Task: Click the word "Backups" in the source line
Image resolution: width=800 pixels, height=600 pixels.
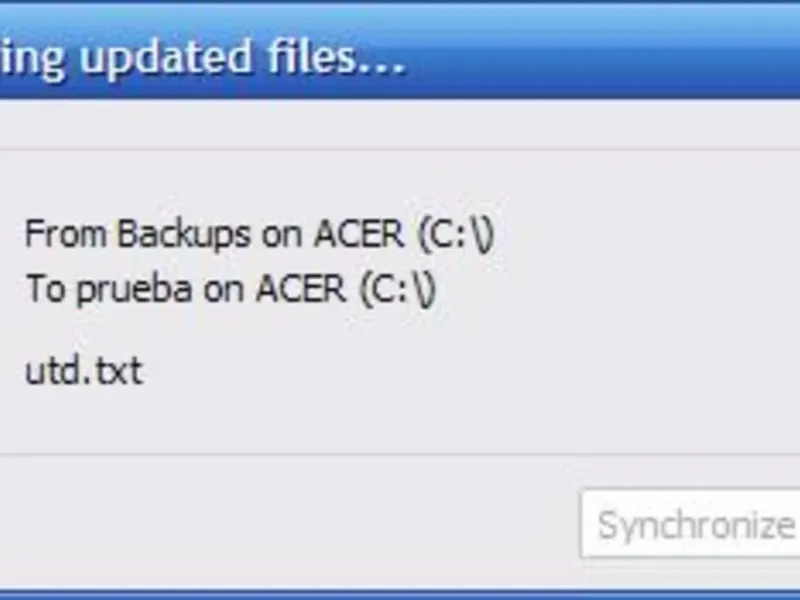Action: [184, 235]
